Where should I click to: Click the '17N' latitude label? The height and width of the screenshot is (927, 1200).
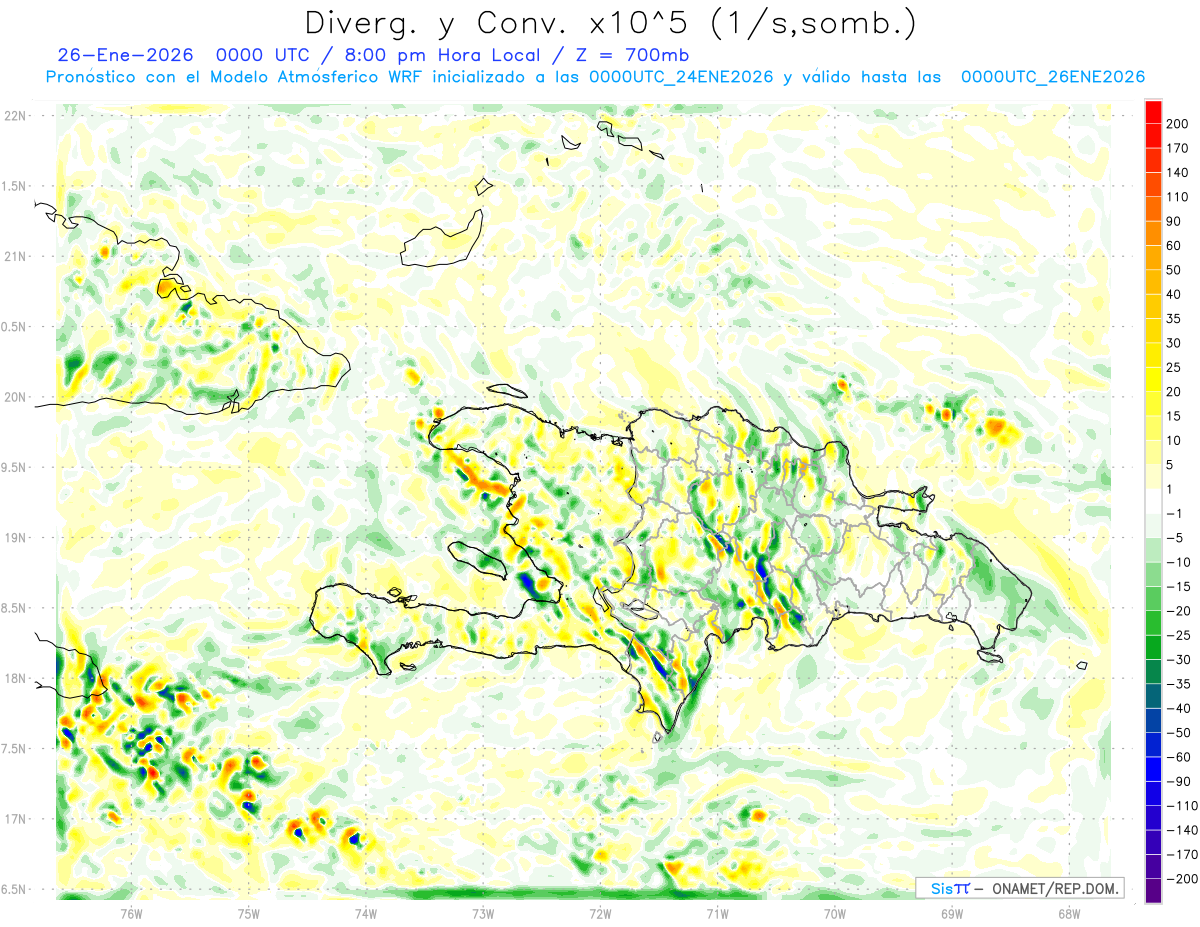click(x=15, y=819)
